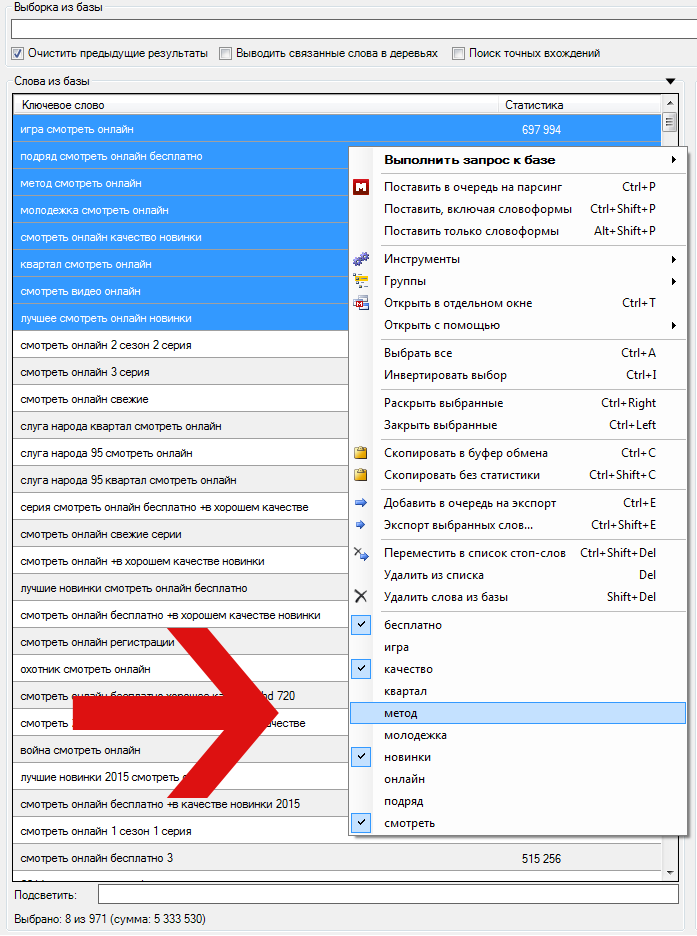Focus the 'Подсветить' input field
697x936 pixels.
click(388, 894)
